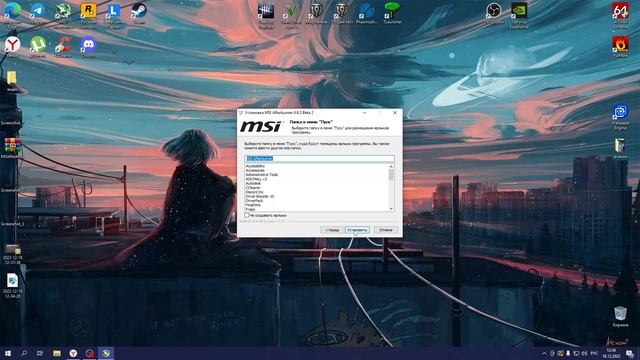Open the notification center icon
The image size is (640, 360).
point(630,353)
